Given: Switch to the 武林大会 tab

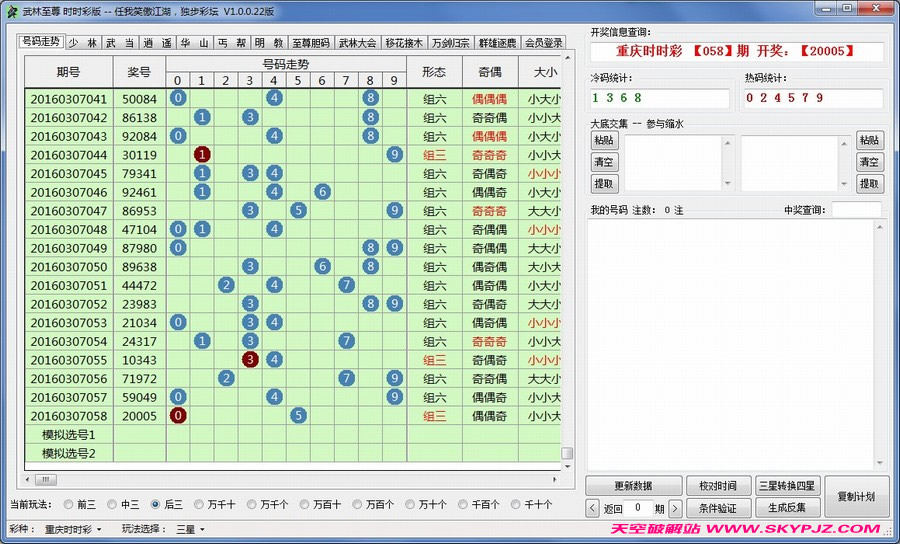Looking at the screenshot, I should pyautogui.click(x=357, y=43).
